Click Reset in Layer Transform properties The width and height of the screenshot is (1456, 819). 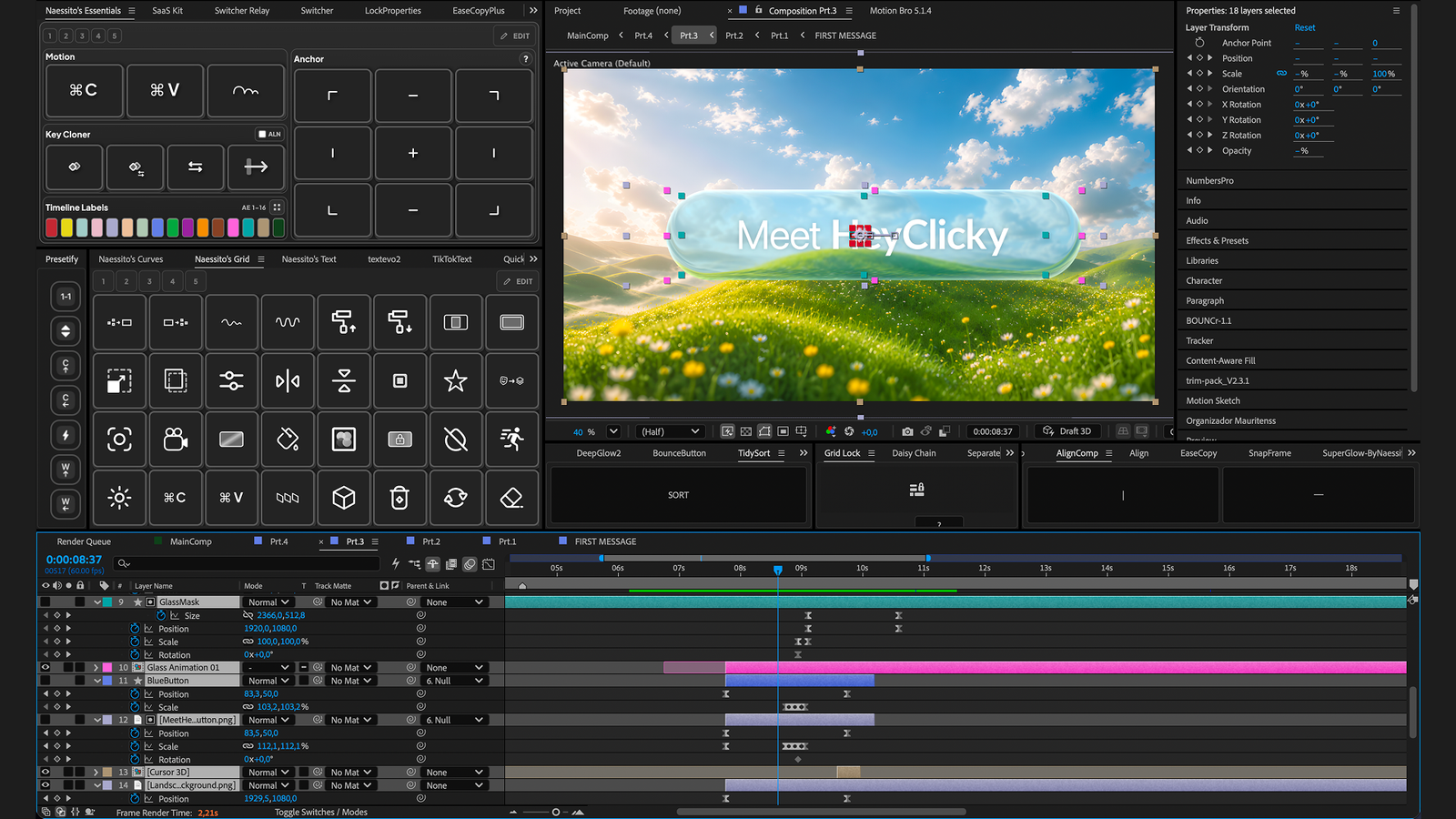click(x=1305, y=28)
